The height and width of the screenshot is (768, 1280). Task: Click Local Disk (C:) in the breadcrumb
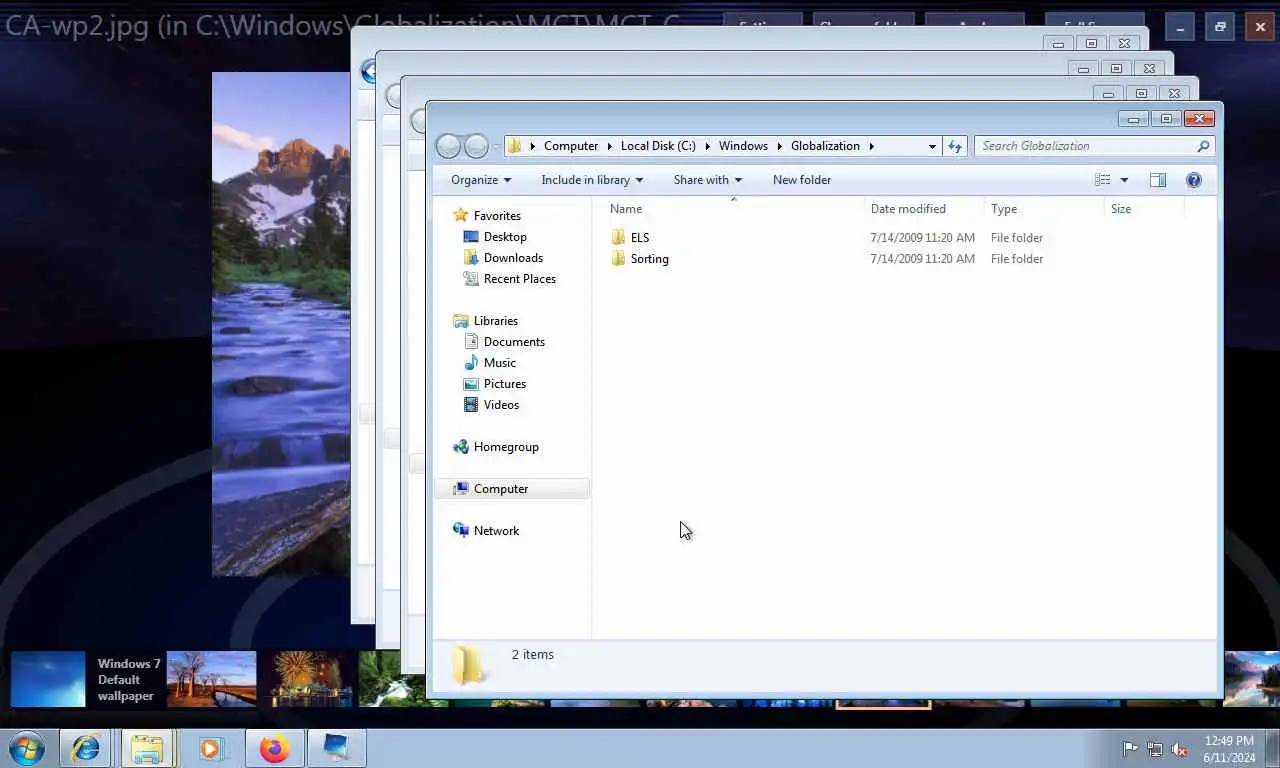pos(658,146)
